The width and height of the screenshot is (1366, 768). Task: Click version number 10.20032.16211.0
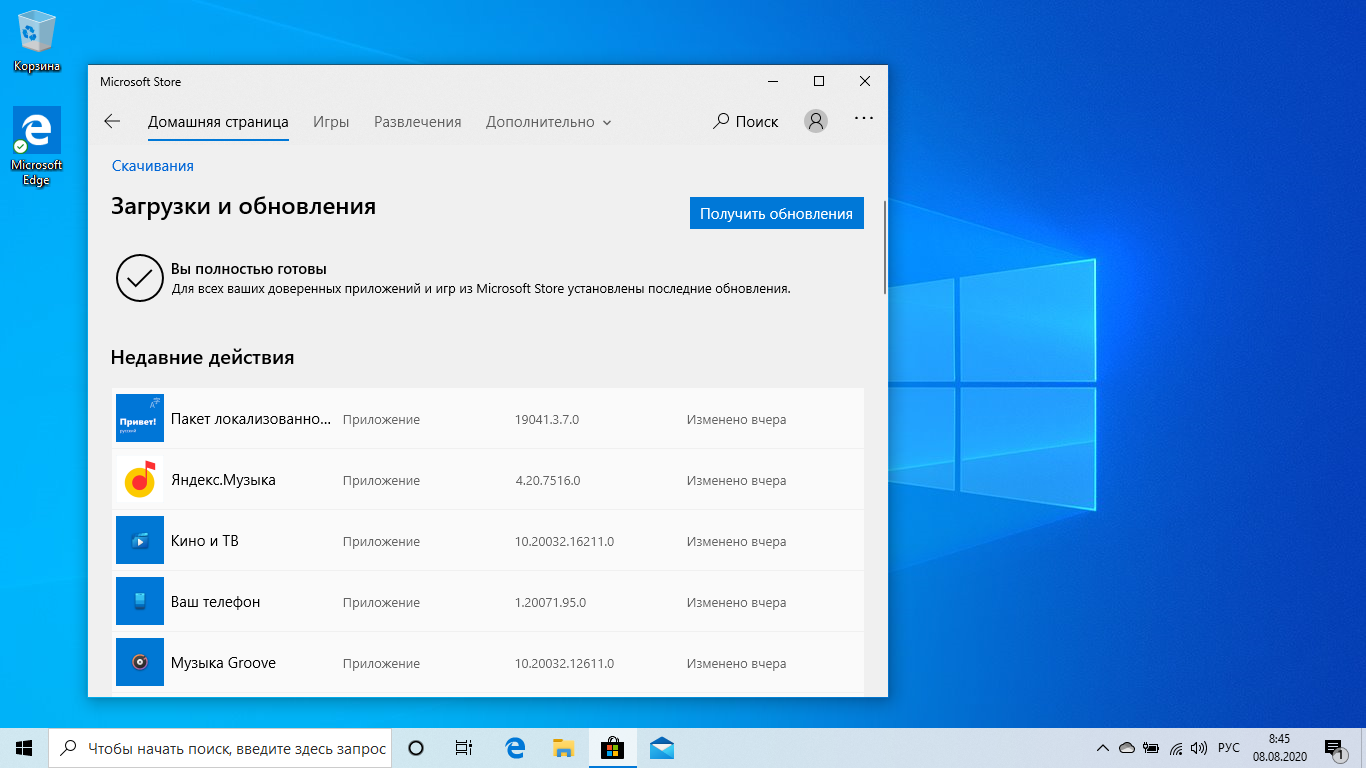click(564, 542)
